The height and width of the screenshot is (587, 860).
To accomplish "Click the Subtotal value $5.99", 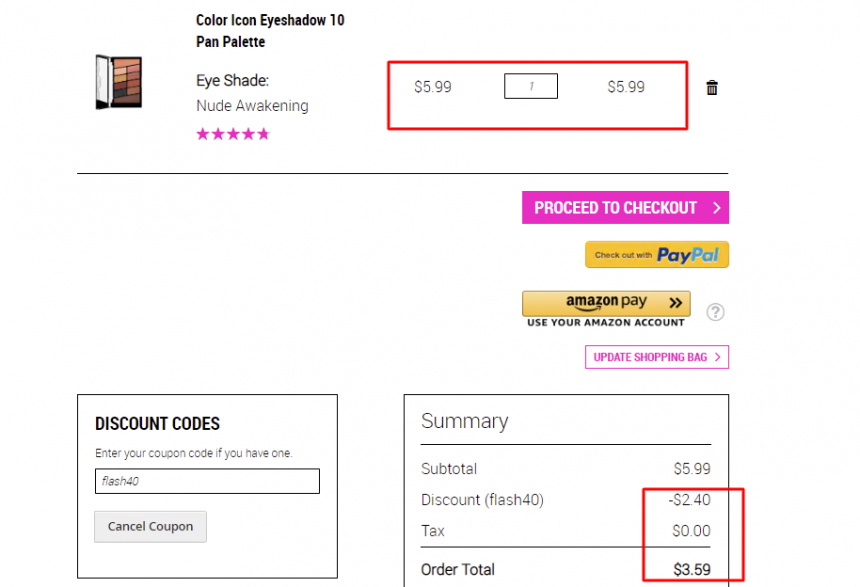I will pyautogui.click(x=692, y=469).
